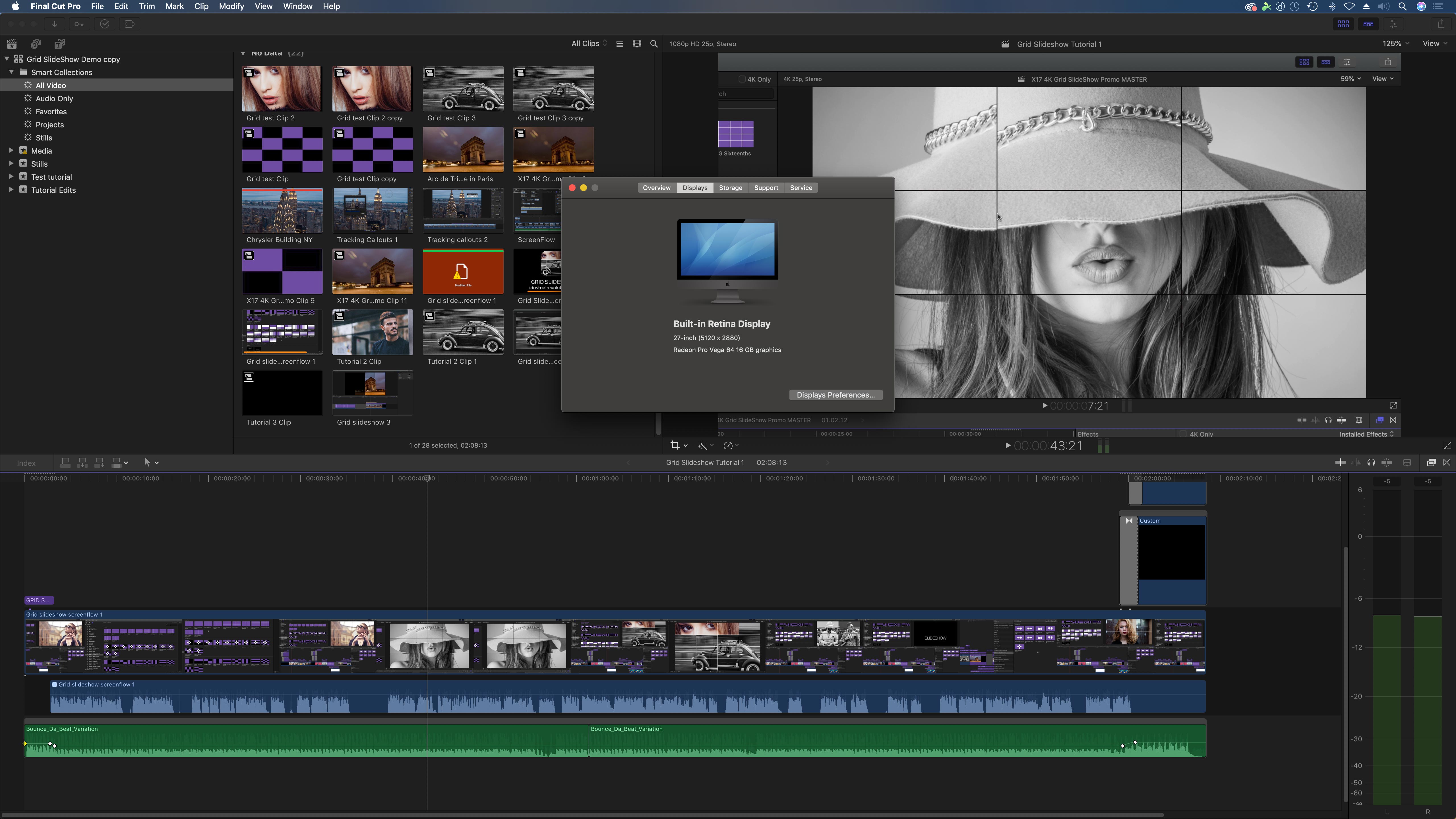Viewport: 1456px width, 819px height.
Task: Open the transform crop tool icon
Action: tap(675, 445)
